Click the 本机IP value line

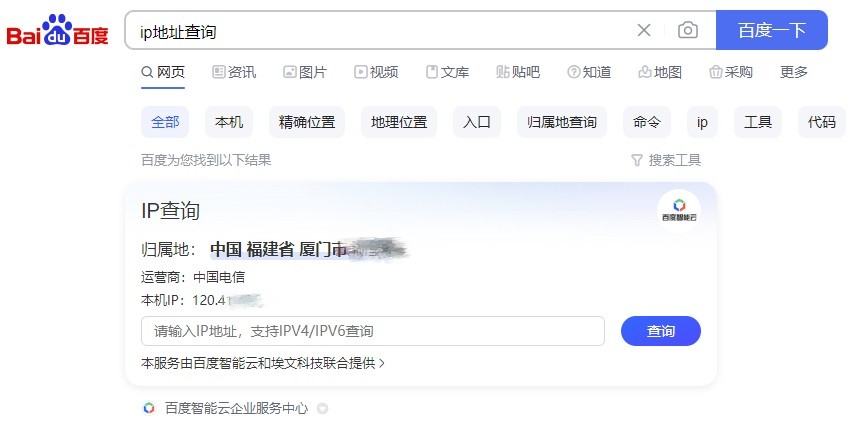click(x=201, y=300)
